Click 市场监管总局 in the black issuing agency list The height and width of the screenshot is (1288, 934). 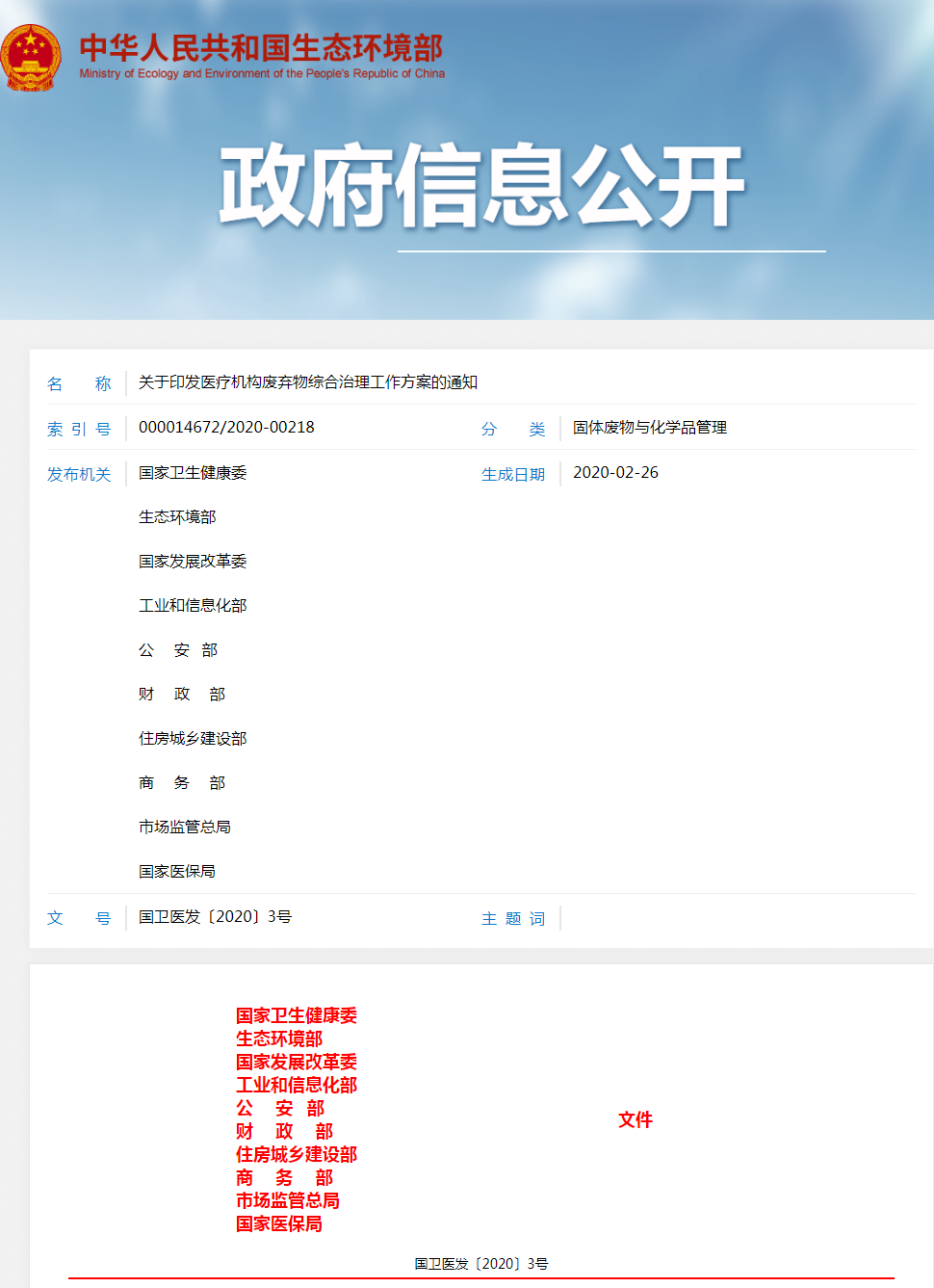pyautogui.click(x=185, y=828)
